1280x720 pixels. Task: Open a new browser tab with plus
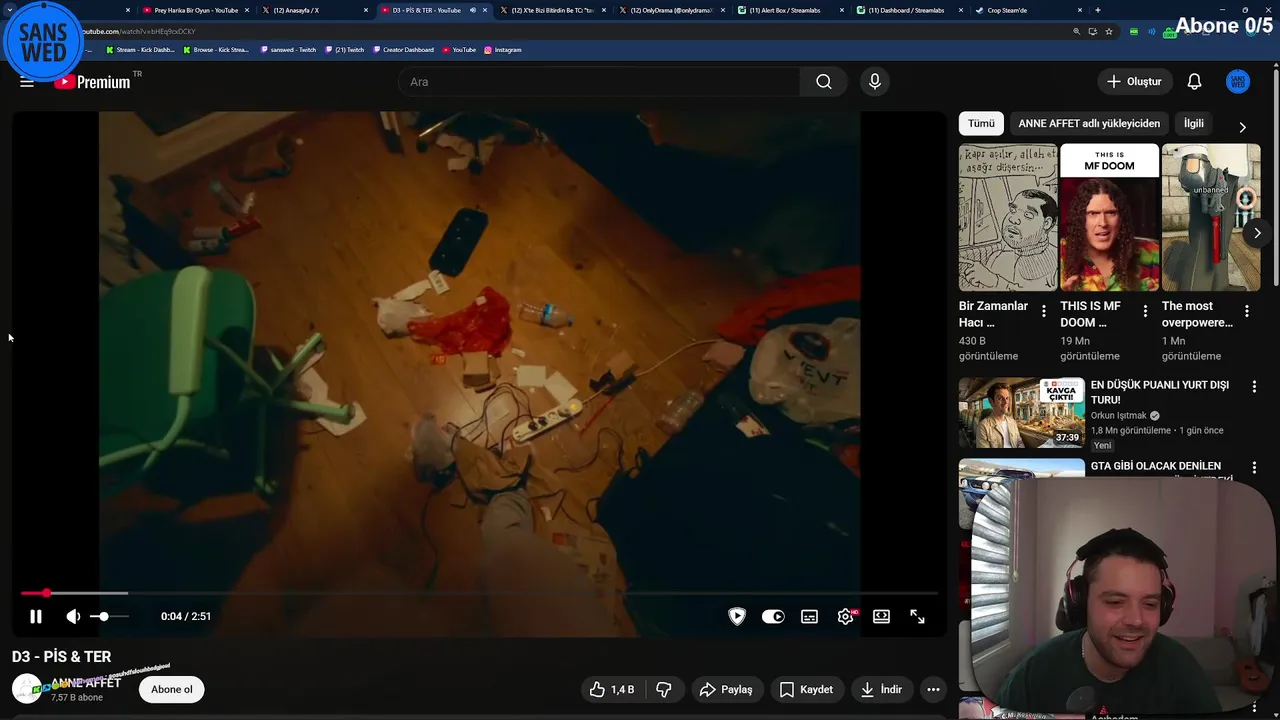1098,10
